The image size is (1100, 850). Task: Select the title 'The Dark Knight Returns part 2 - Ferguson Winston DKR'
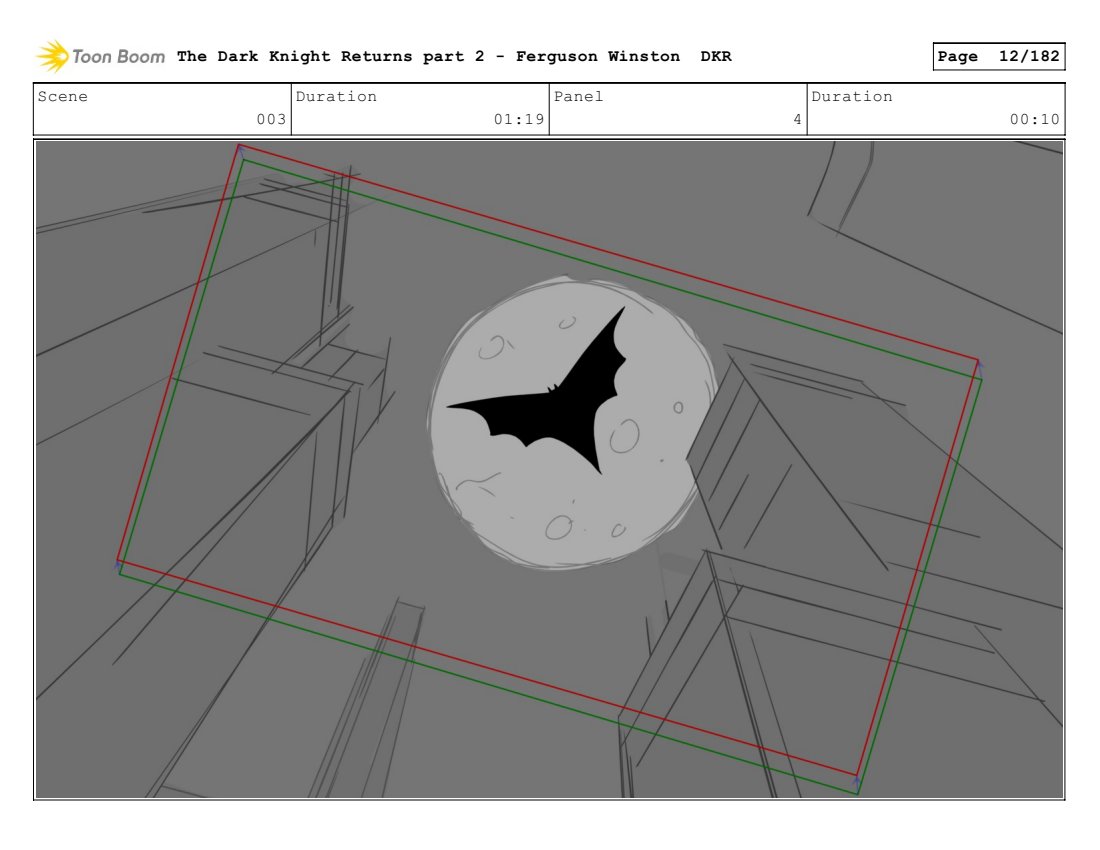coord(454,56)
